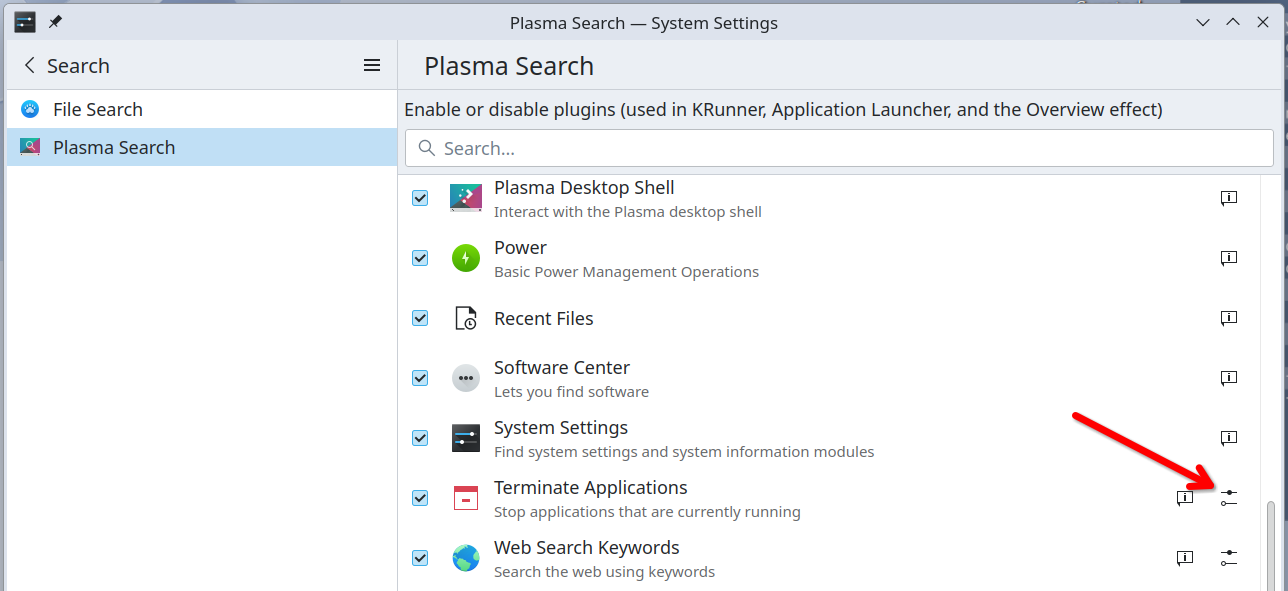Image resolution: width=1288 pixels, height=591 pixels.
Task: Show info about the Terminate Applications plugin
Action: pos(1185,498)
